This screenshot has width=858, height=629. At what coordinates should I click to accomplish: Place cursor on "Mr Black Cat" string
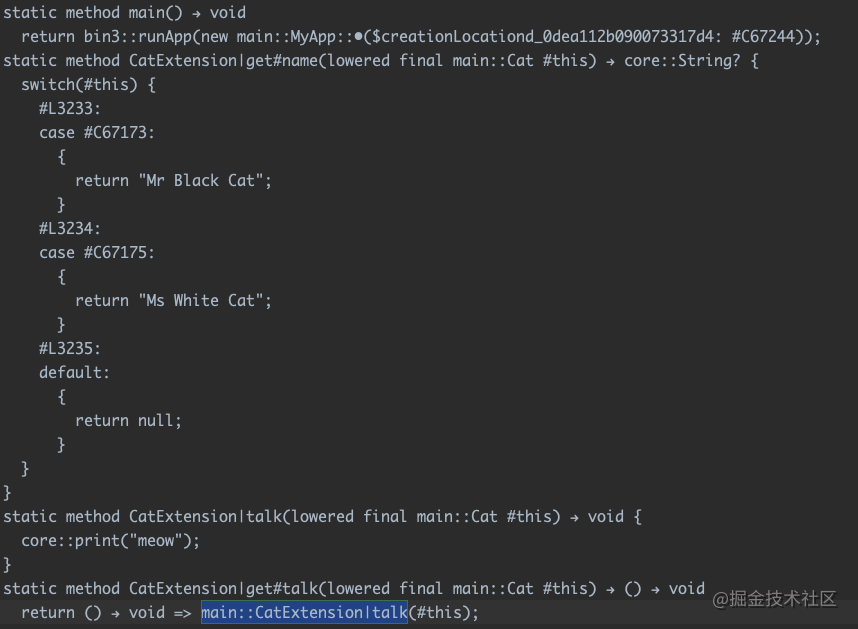point(201,180)
